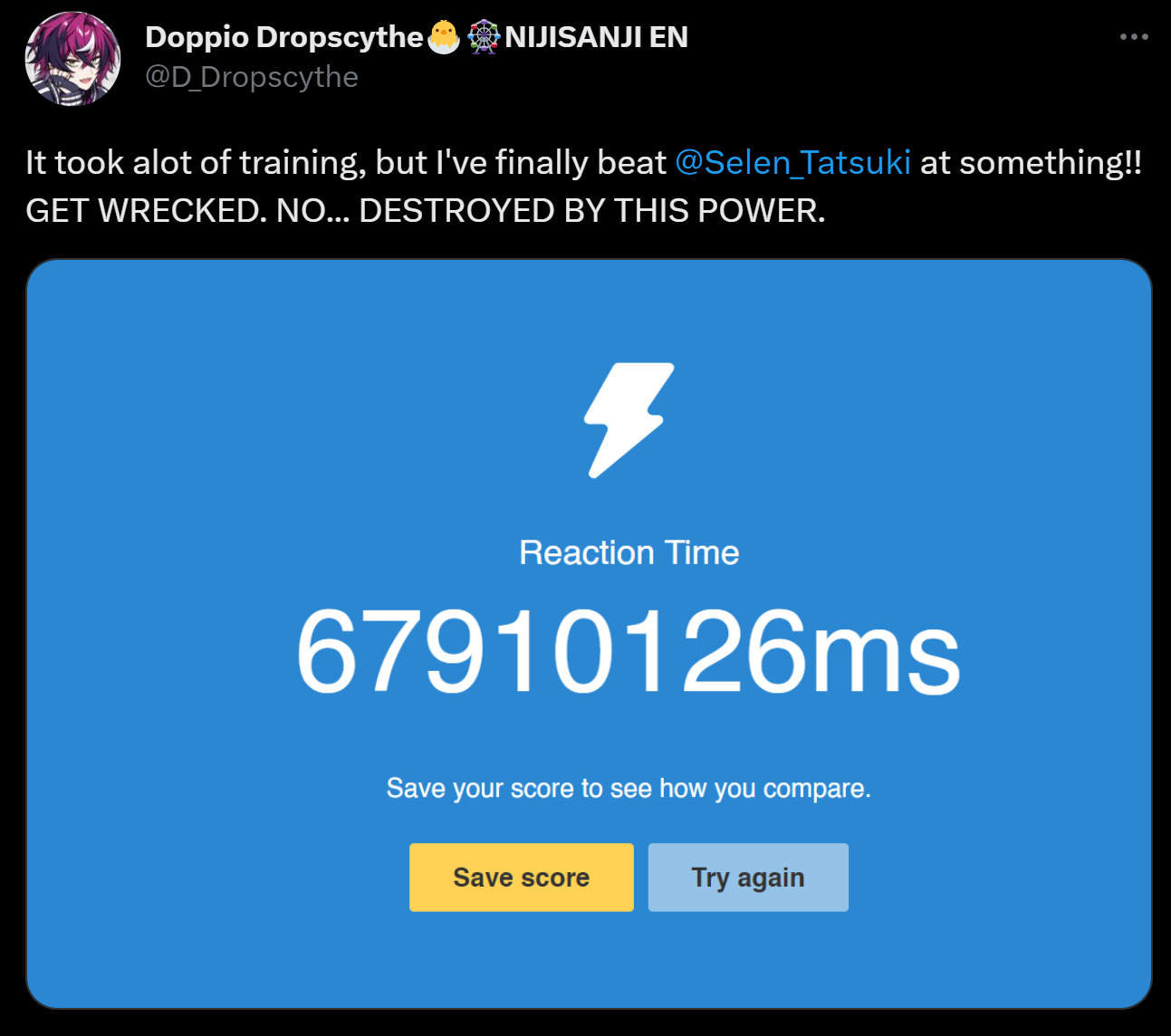1171x1036 pixels.
Task: Click the 'Save your score to see' text
Action: click(x=519, y=788)
